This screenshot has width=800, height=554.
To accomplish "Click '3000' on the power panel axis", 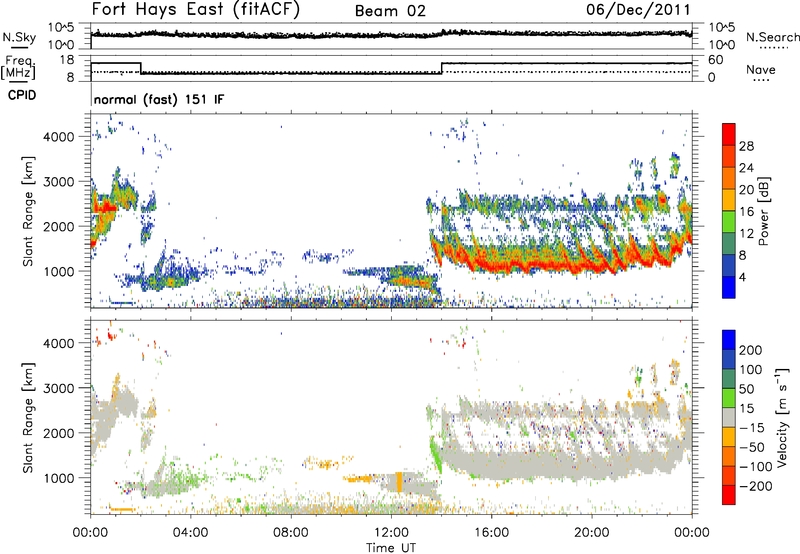I will pos(59,182).
